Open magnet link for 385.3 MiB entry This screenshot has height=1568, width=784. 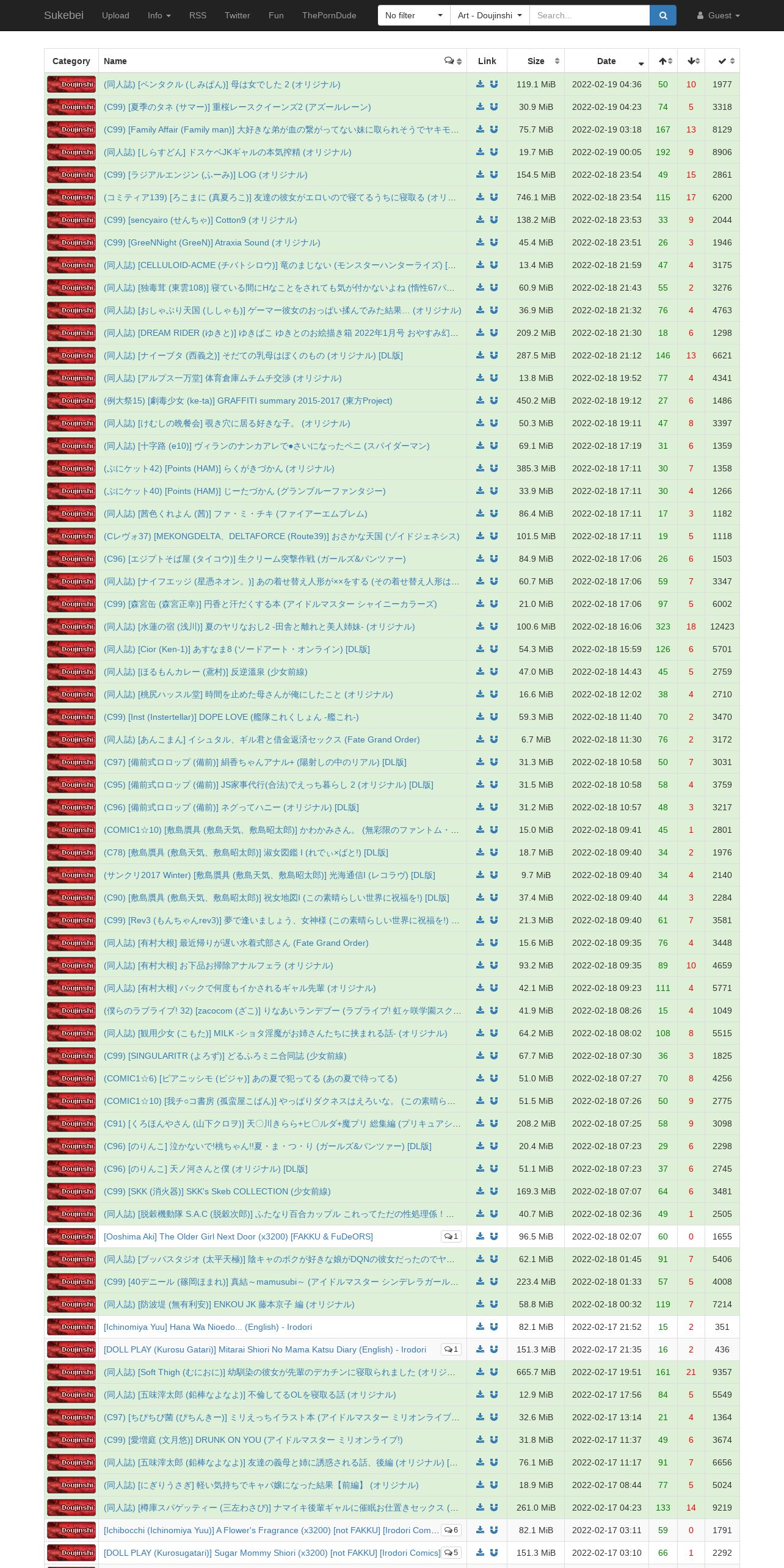pyautogui.click(x=494, y=468)
